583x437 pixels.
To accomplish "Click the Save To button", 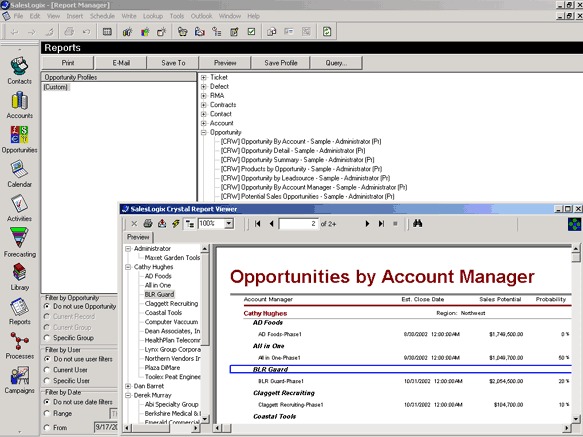I will [x=173, y=63].
